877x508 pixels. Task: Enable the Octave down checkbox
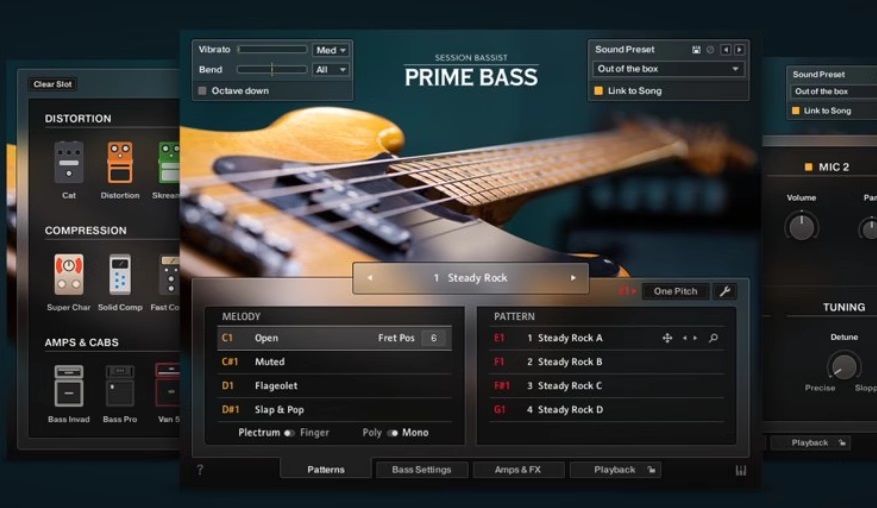tap(203, 91)
